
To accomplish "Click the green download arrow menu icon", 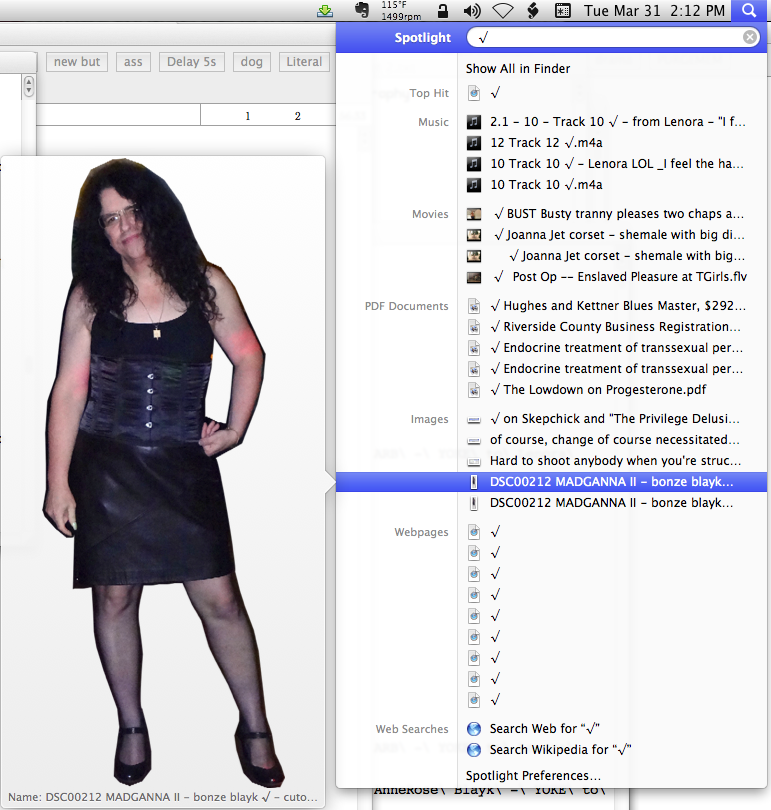I will coord(325,11).
